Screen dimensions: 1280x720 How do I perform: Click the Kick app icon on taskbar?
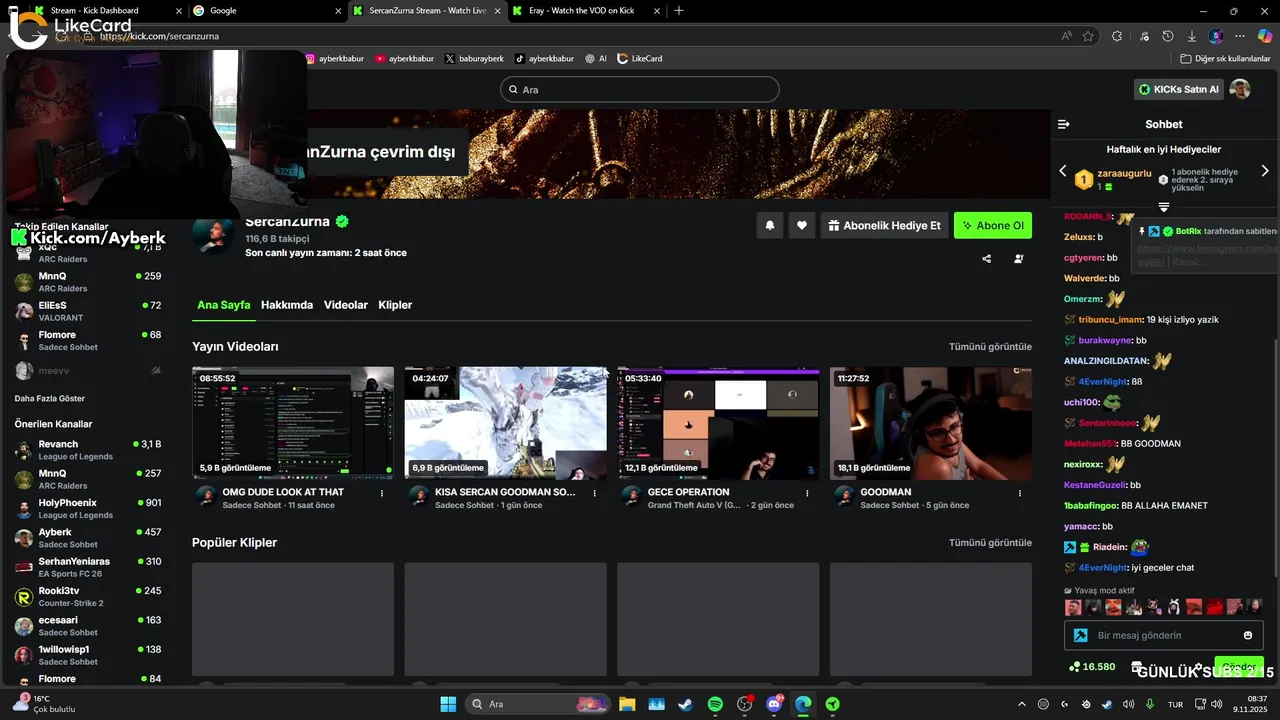tap(833, 704)
